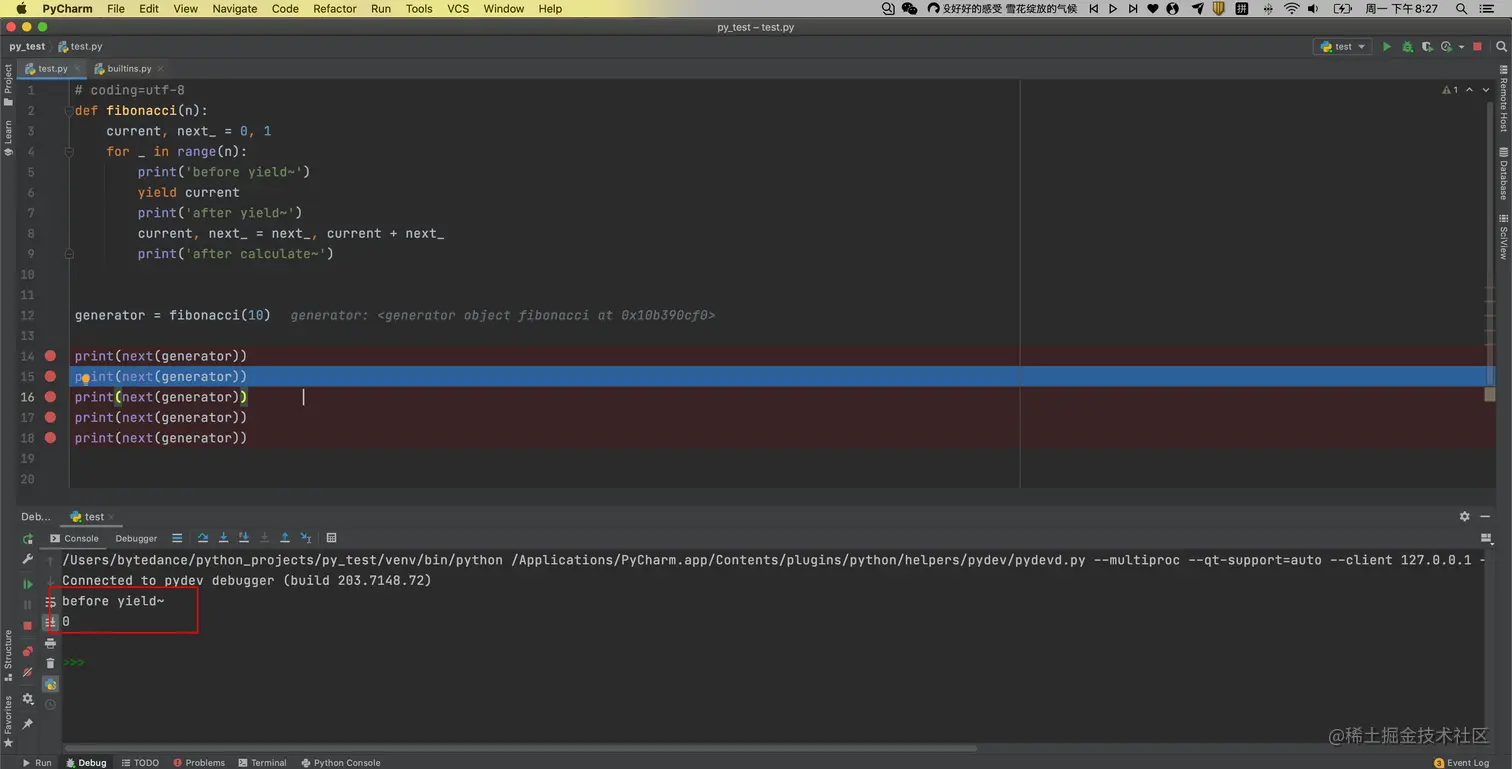This screenshot has width=1512, height=769.
Task: Click the Step Into My Code icon
Action: click(243, 538)
